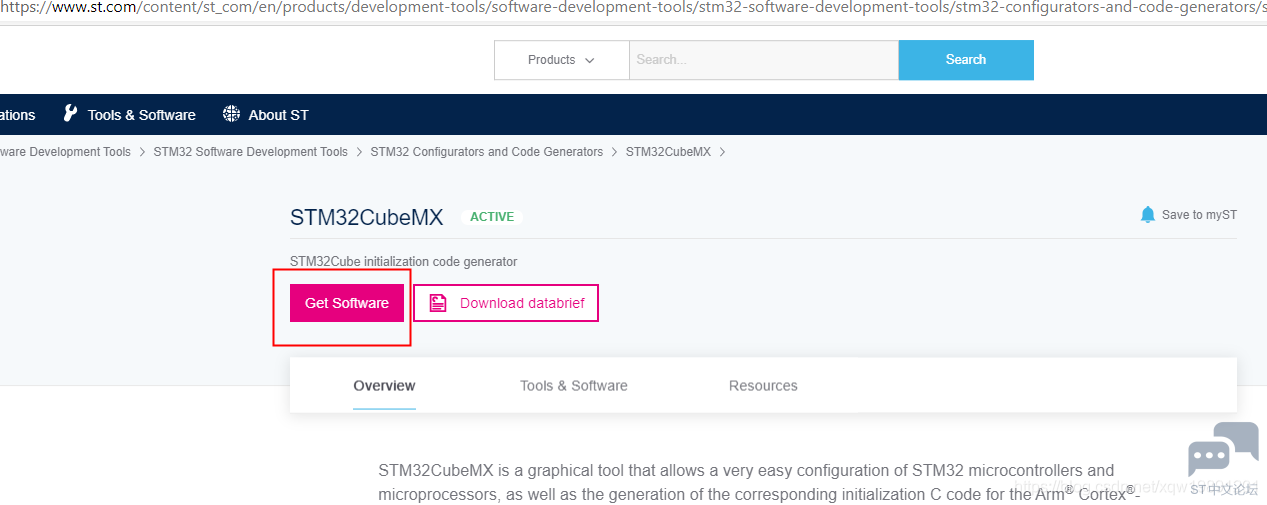Viewport: 1267px width, 505px height.
Task: Click the STM32CubeMX breadcrumb link
Action: pyautogui.click(x=668, y=152)
